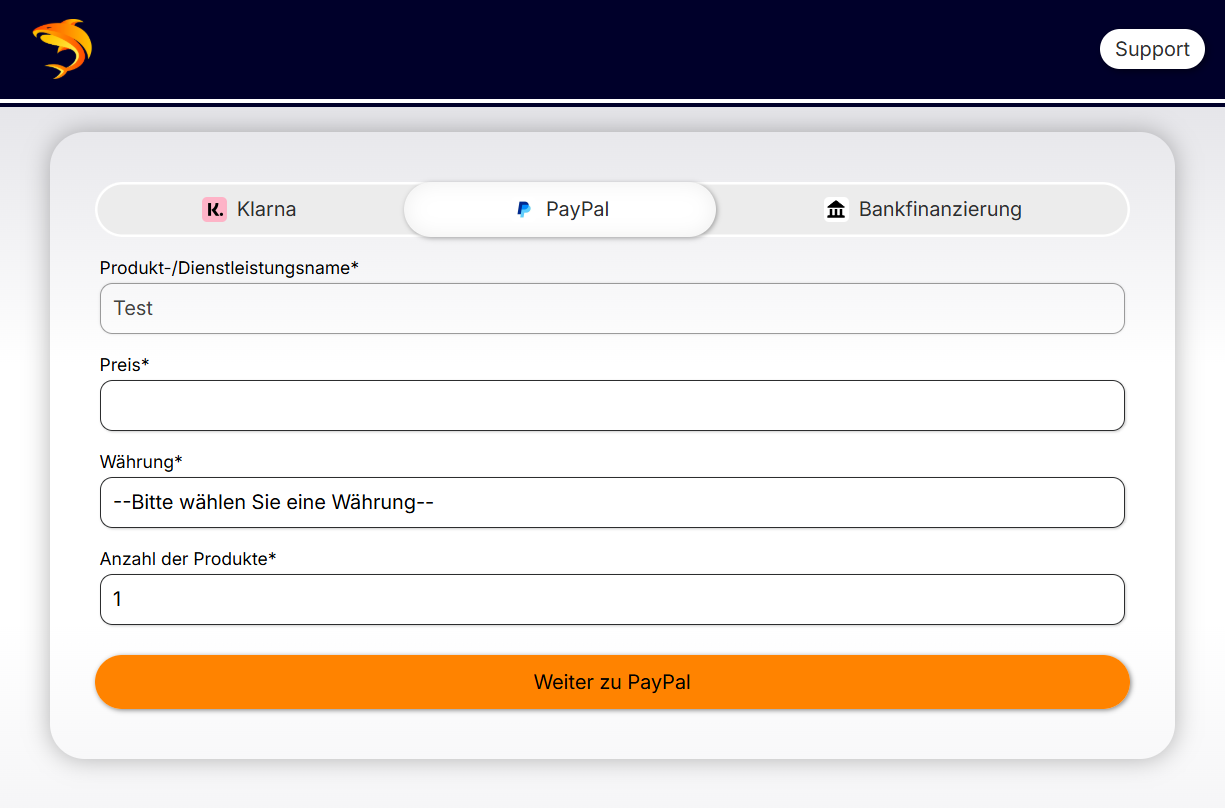
Task: Switch to the Klarna payment tab
Action: pos(250,209)
